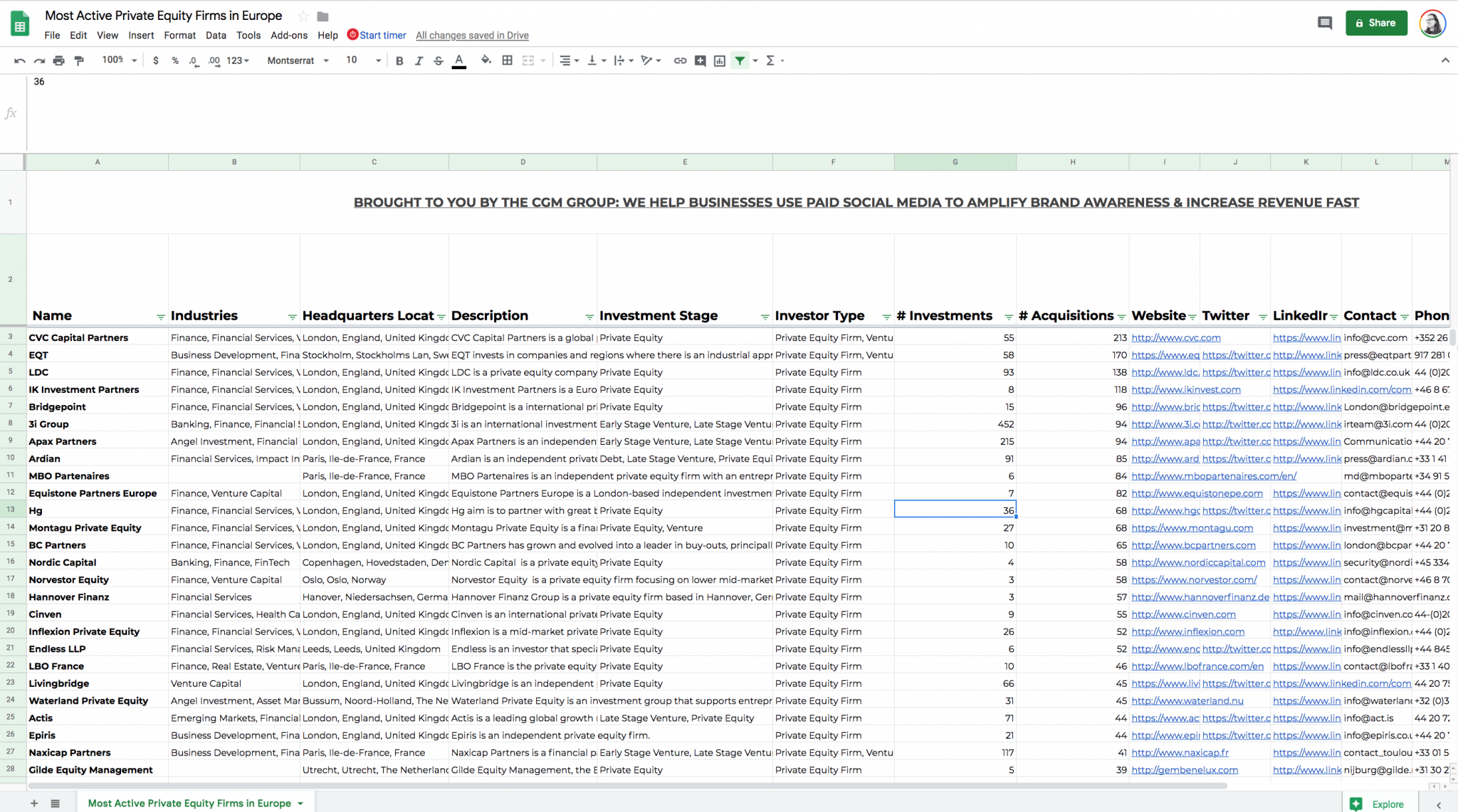Click the merge cells icon
This screenshot has height=812, width=1458.
coord(528,60)
